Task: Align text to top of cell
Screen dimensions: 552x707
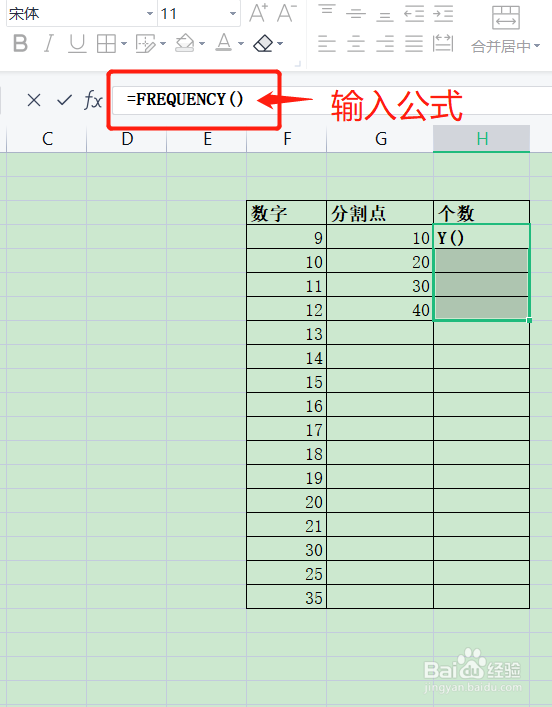Action: pos(327,12)
